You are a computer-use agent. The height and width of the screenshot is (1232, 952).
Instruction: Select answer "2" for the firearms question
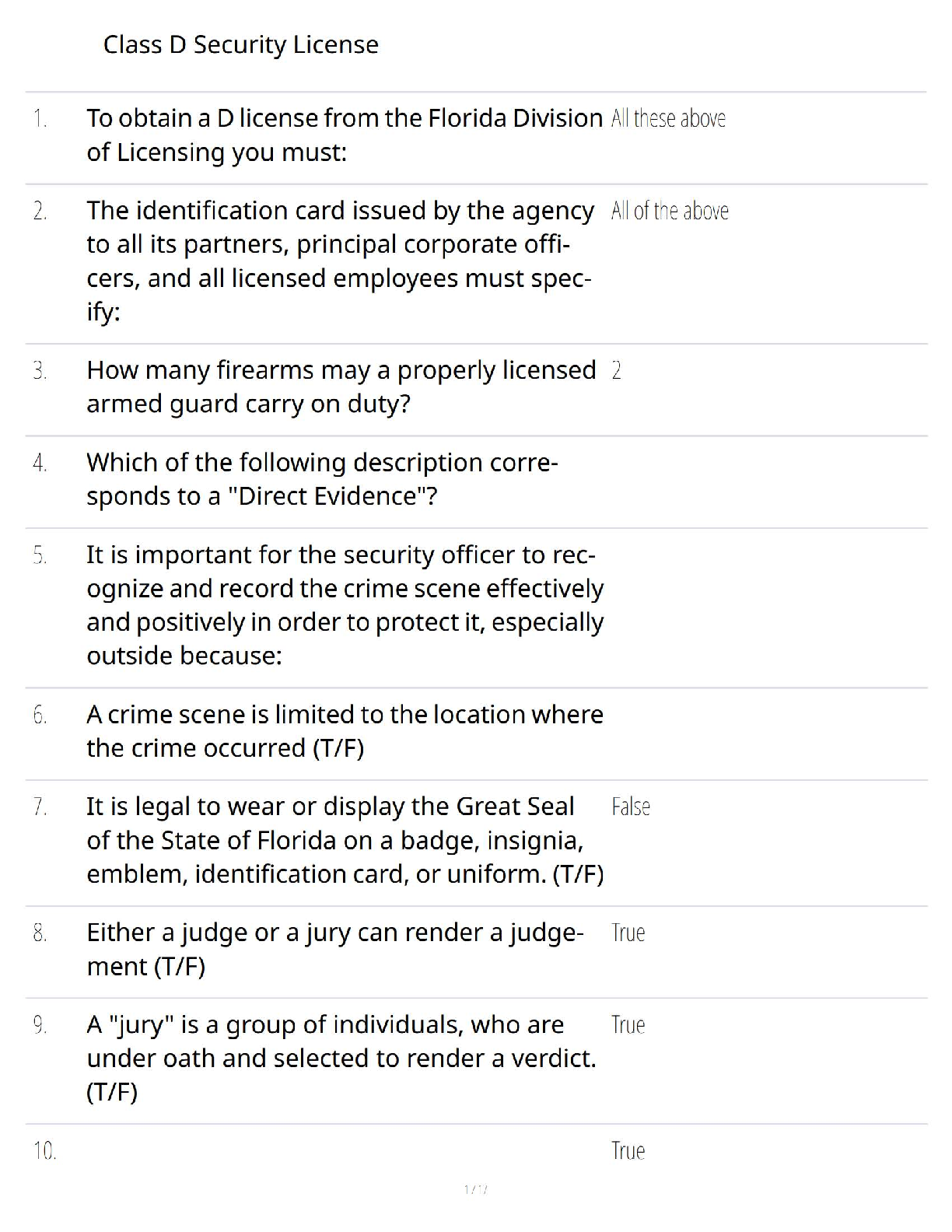(616, 371)
